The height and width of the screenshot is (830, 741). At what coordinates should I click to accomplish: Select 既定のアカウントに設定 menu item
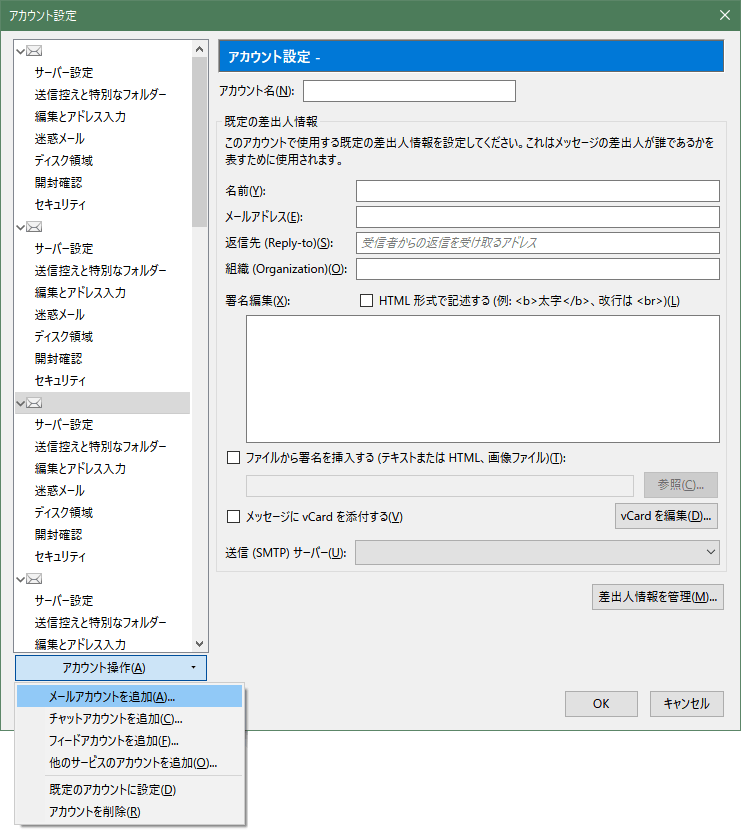(112, 789)
